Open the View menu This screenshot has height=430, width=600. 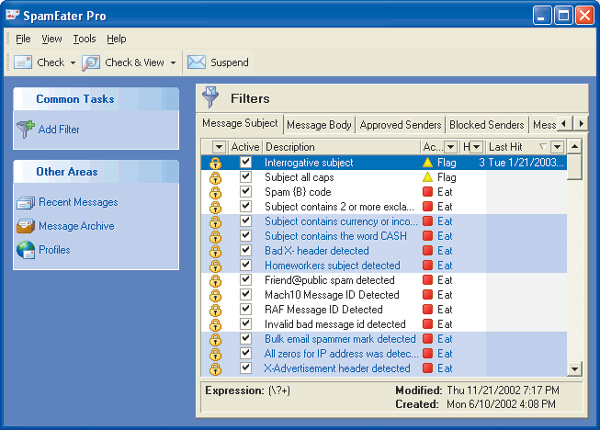tap(52, 39)
